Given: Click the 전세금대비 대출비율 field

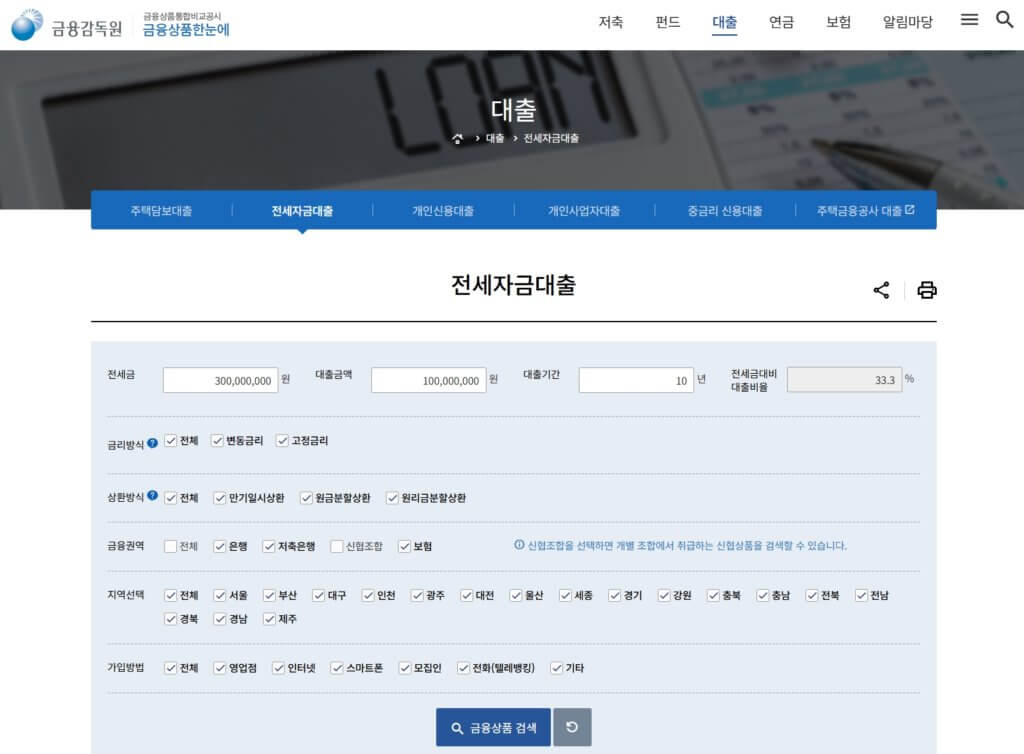Looking at the screenshot, I should tap(844, 379).
